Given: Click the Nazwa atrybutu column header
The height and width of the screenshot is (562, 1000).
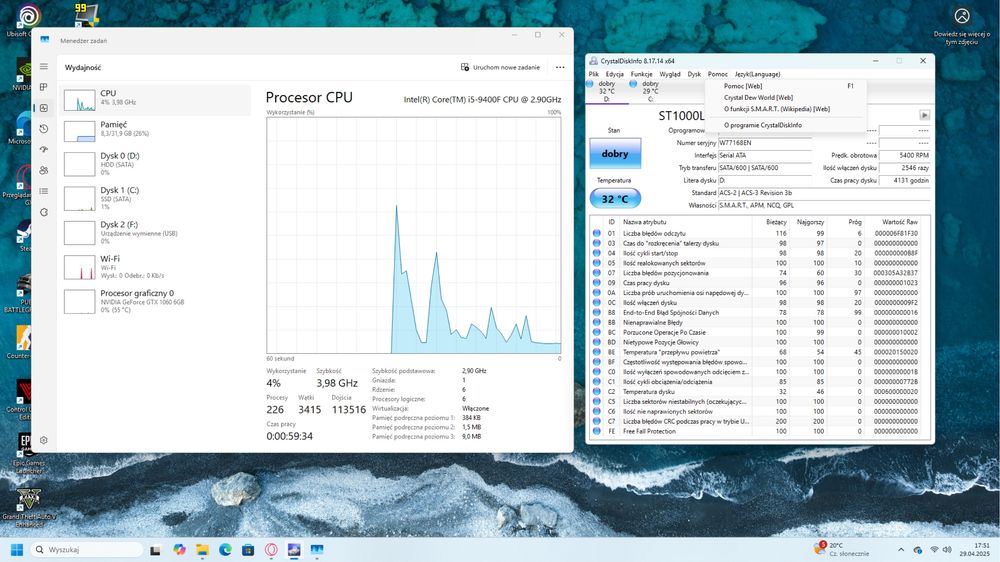Looking at the screenshot, I should pos(686,222).
